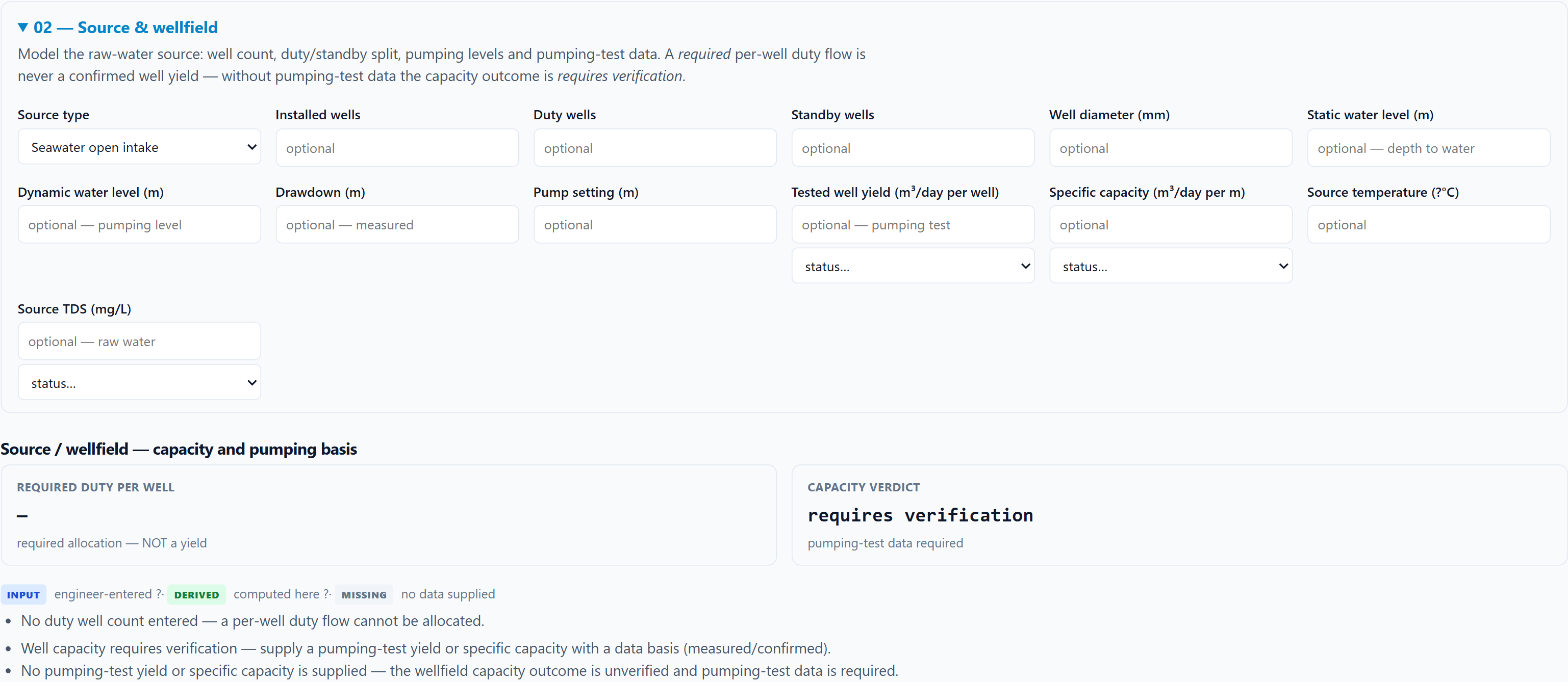1568x682 pixels.
Task: Select the DERIVED legend badge
Action: 196,595
